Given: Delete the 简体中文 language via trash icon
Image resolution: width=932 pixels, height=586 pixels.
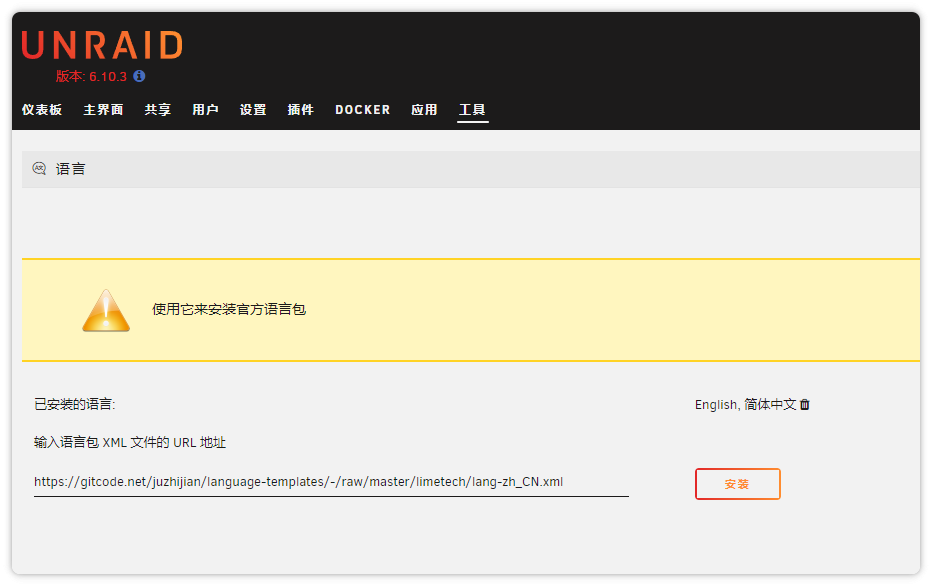Looking at the screenshot, I should [x=805, y=405].
